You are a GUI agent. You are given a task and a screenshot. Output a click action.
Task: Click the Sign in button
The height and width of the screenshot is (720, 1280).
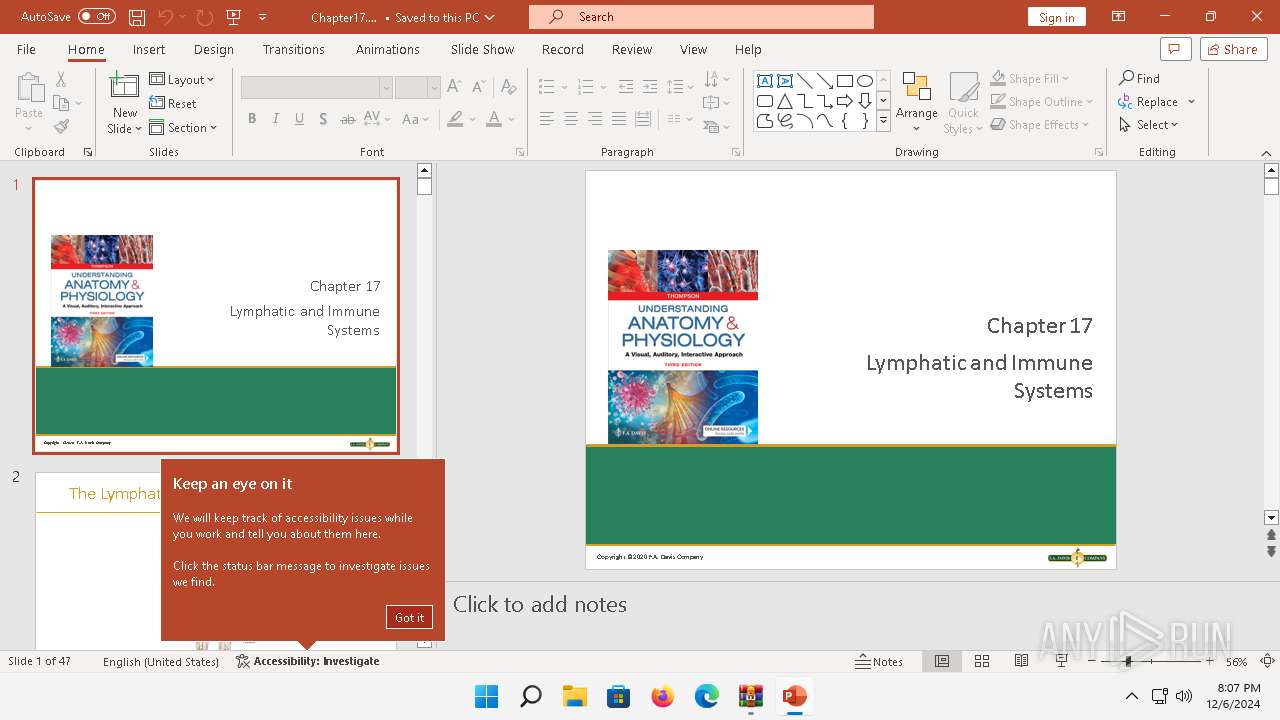point(1057,17)
